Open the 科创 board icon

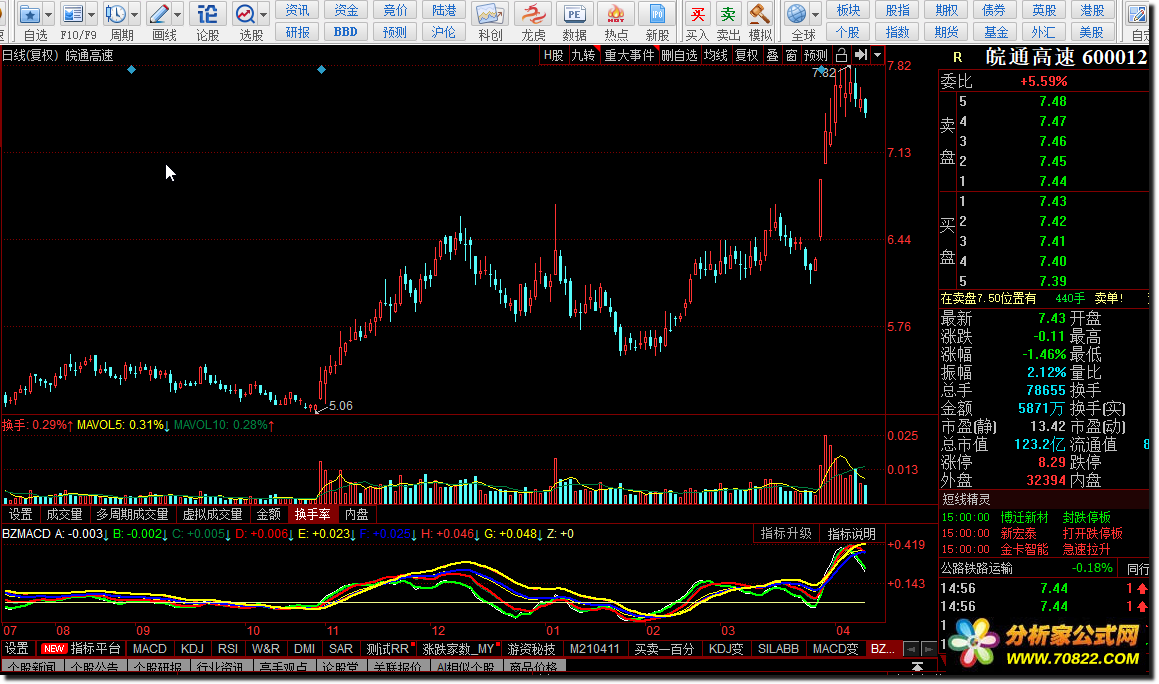[x=490, y=14]
